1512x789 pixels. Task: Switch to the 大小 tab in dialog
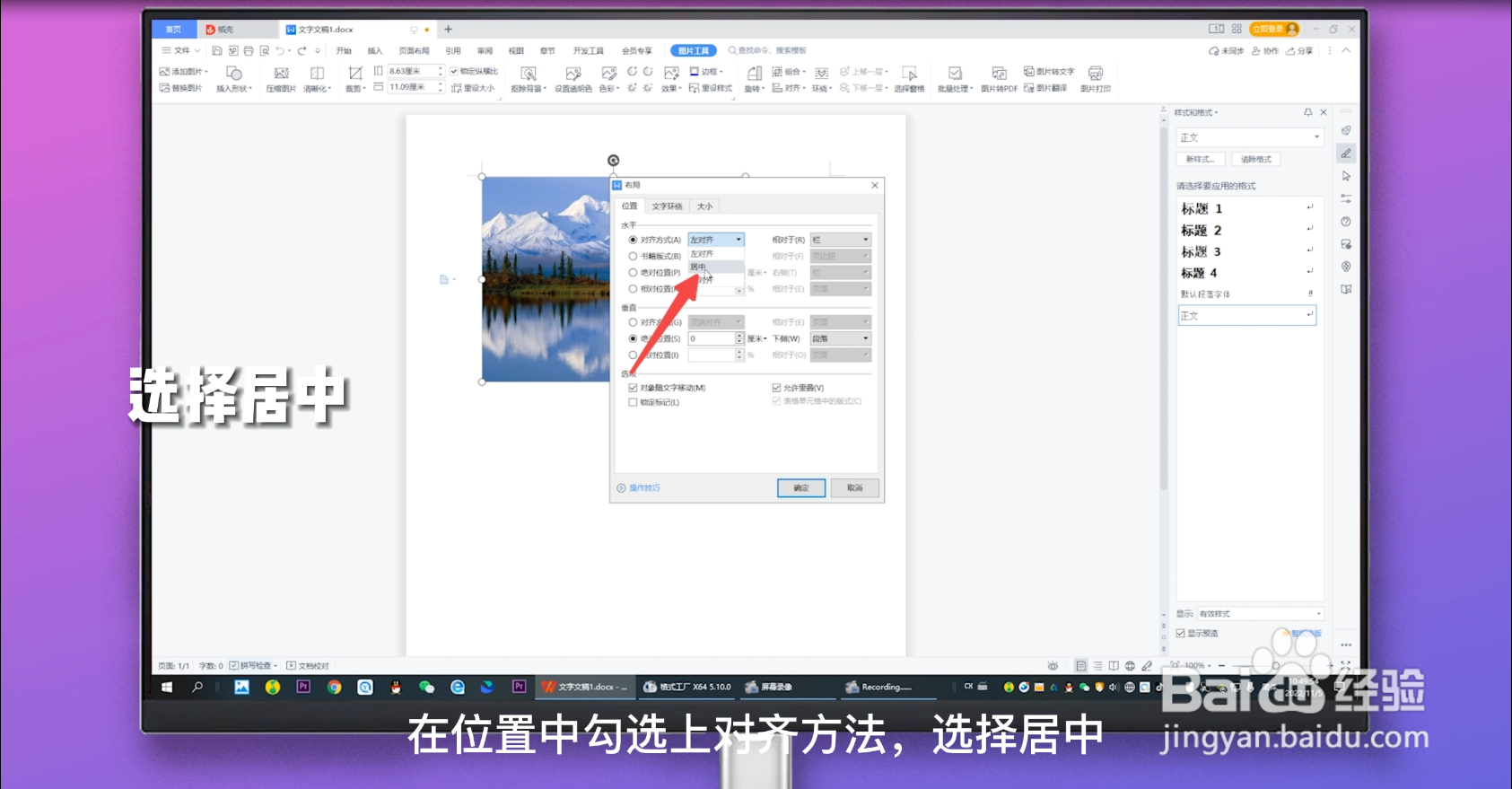click(705, 206)
